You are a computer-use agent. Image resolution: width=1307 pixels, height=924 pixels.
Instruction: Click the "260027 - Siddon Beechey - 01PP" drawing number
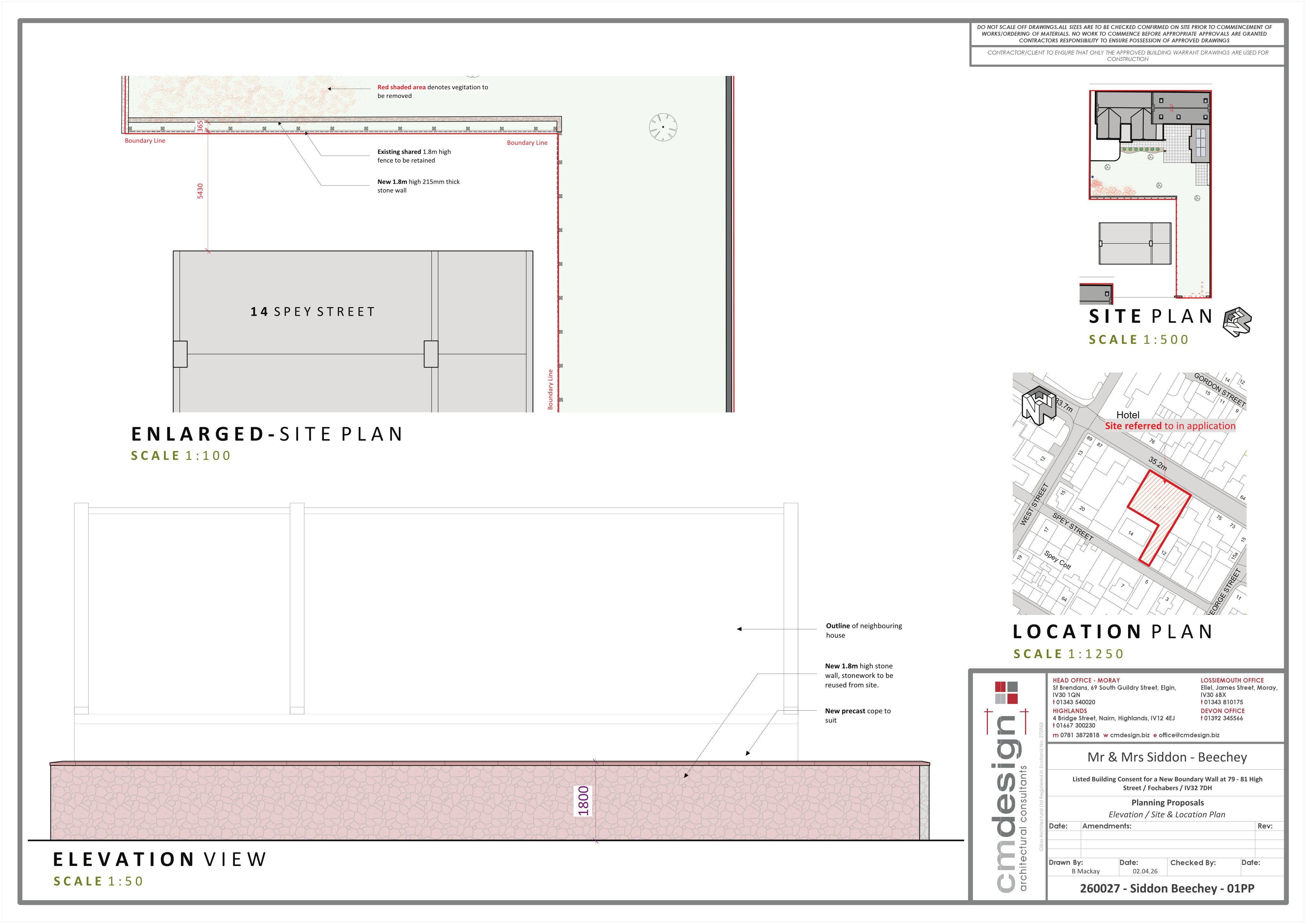tap(1167, 889)
